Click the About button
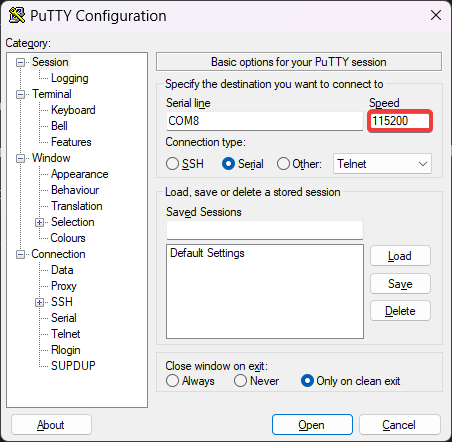 point(51,425)
